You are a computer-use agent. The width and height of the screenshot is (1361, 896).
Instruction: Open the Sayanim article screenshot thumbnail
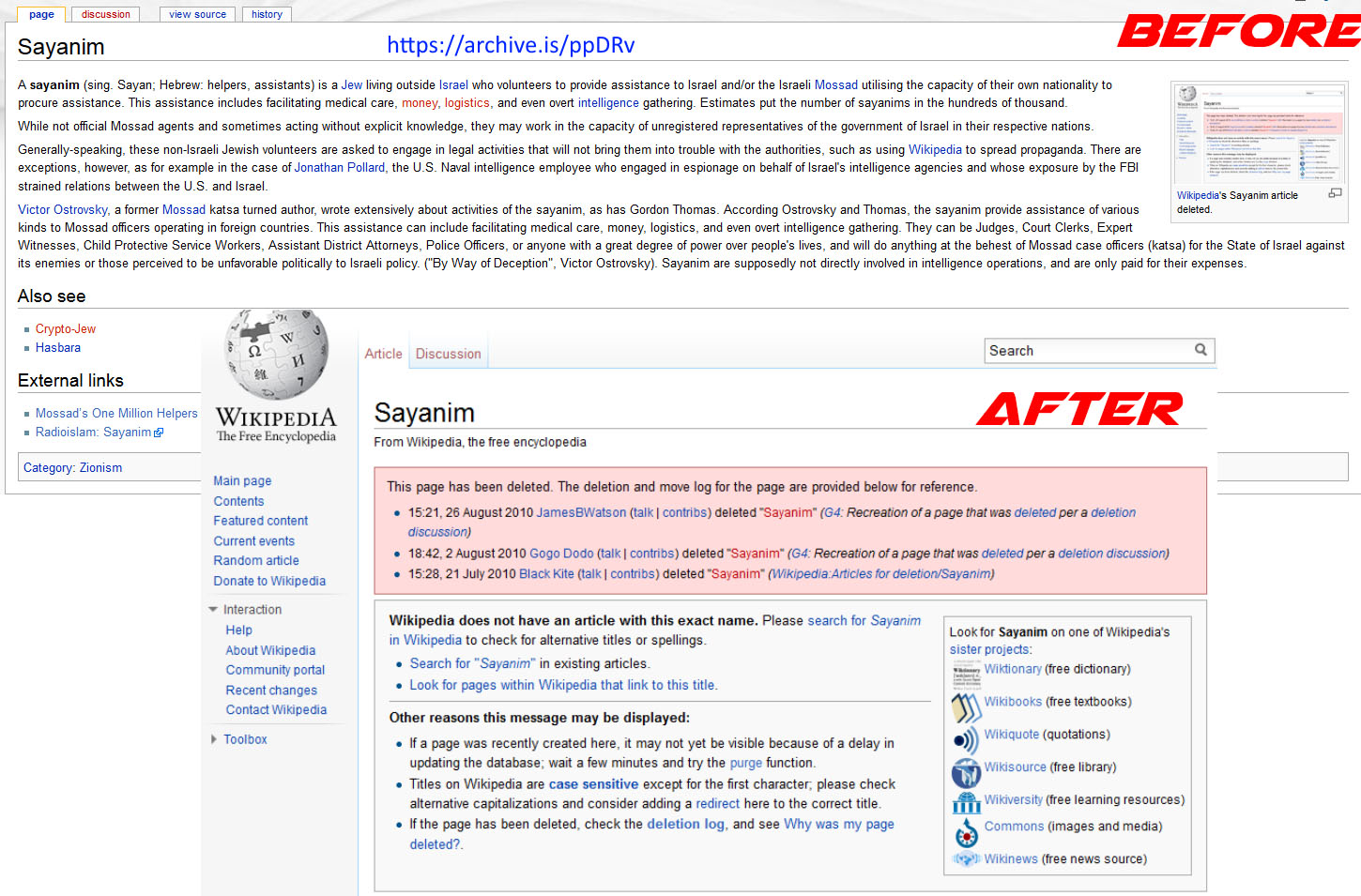point(1260,134)
